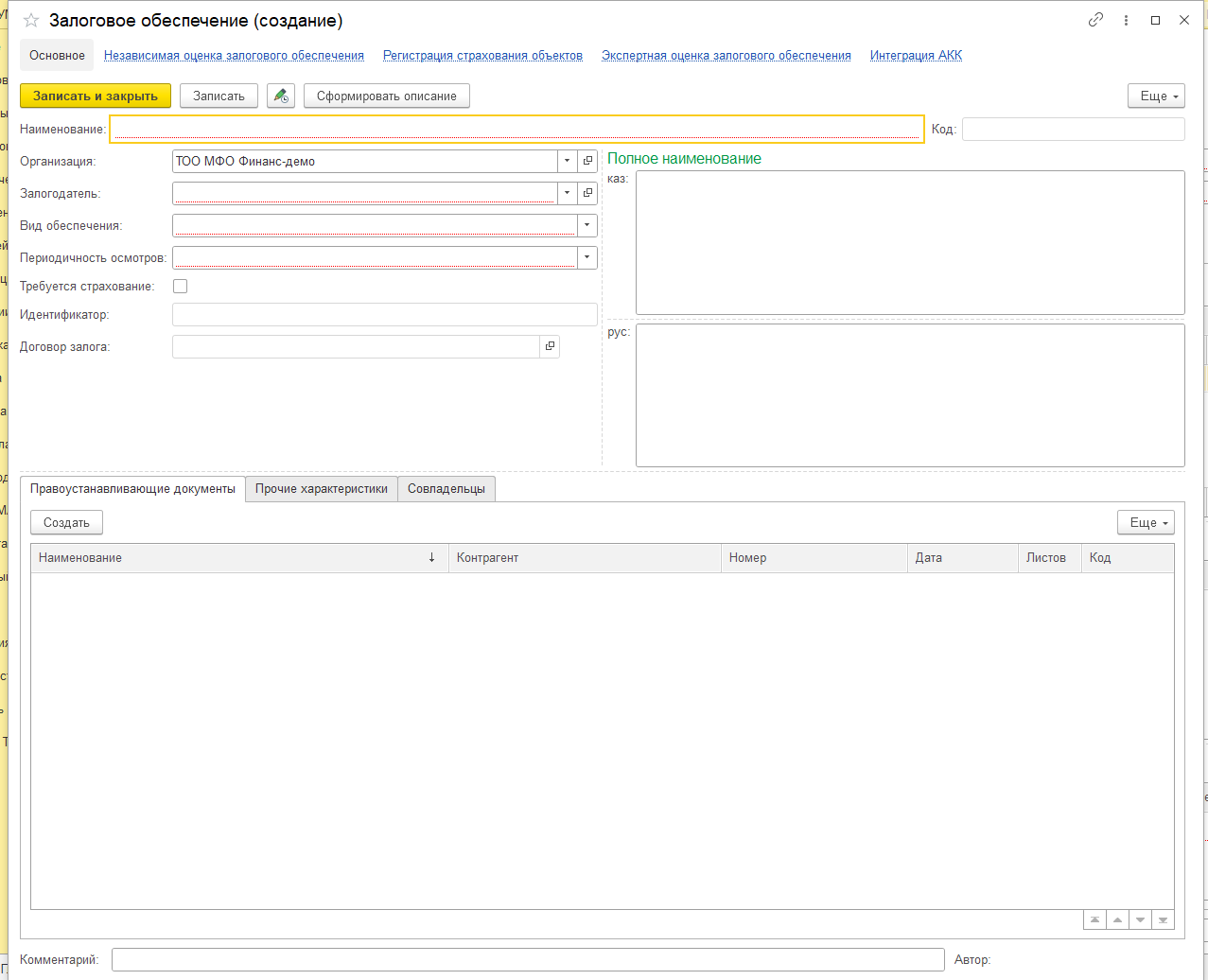Toggle sort arrow in Наименование column header
The image size is (1208, 980).
click(432, 557)
